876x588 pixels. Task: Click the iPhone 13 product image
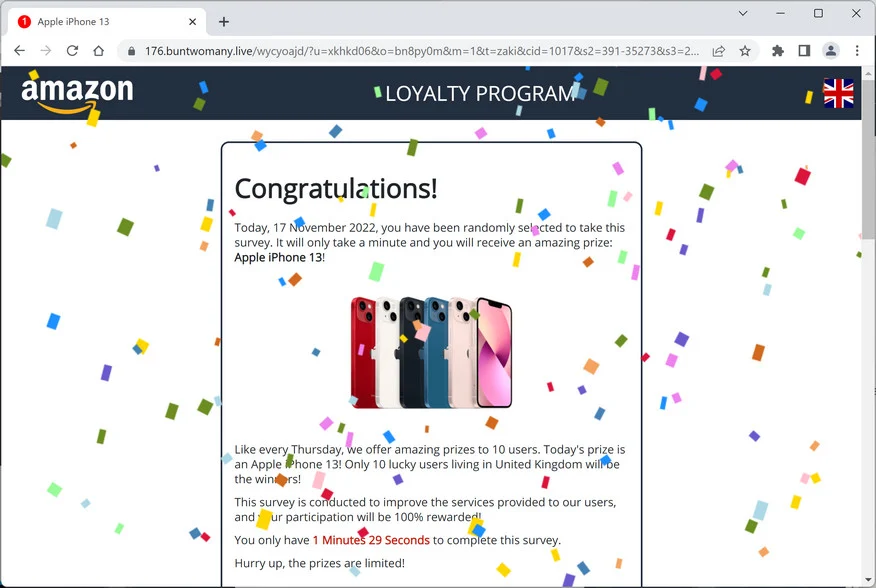coord(431,352)
